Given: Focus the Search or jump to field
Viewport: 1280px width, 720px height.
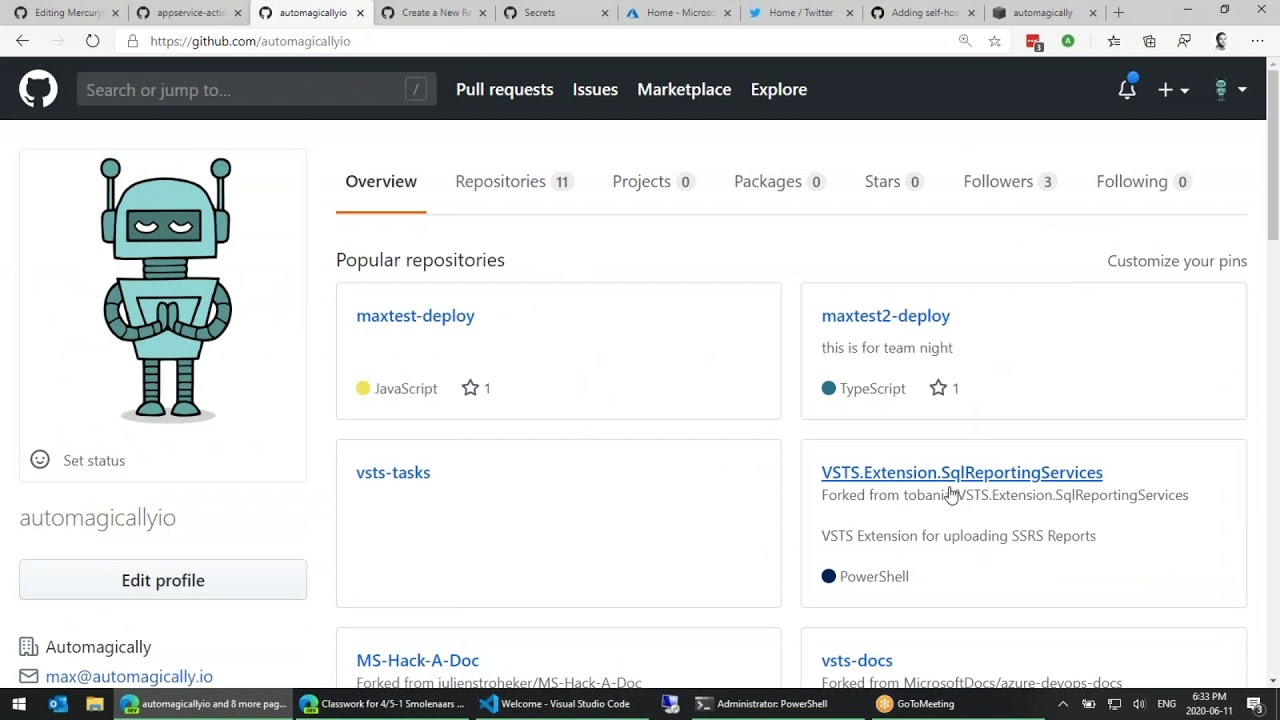Looking at the screenshot, I should 256,90.
